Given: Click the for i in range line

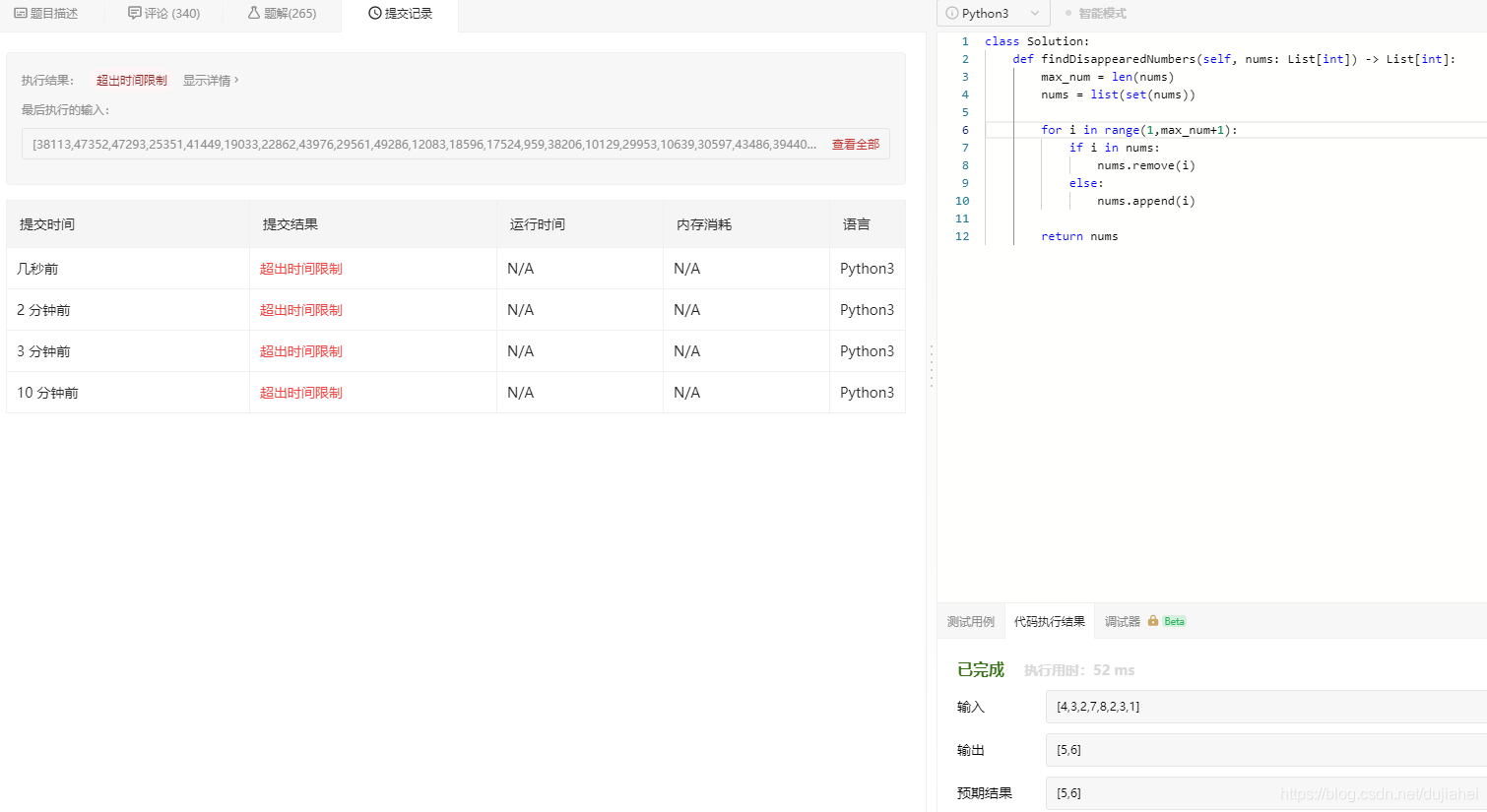Looking at the screenshot, I should pyautogui.click(x=1139, y=130).
